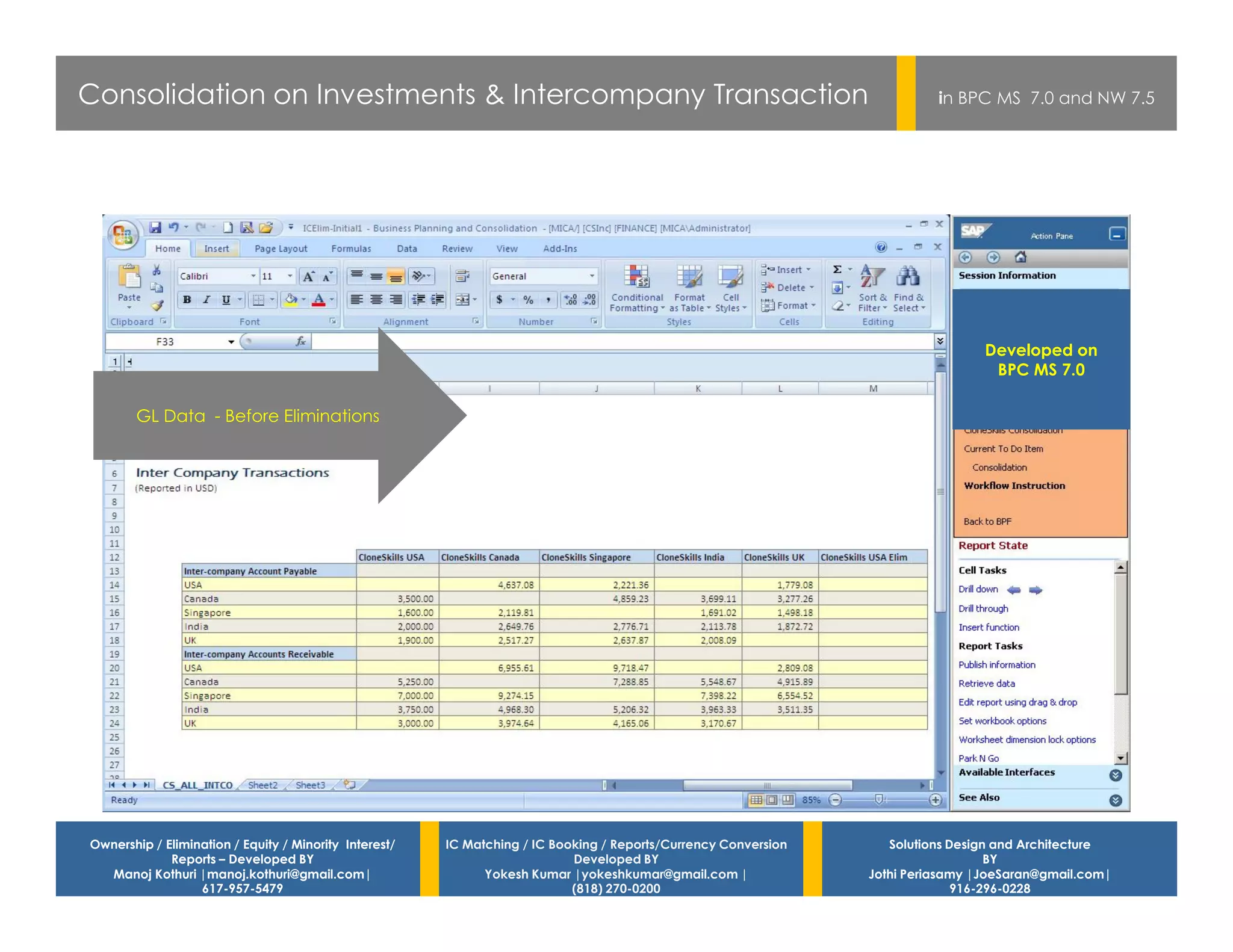Toggle Italic formatting
The image size is (1233, 952).
click(x=207, y=300)
